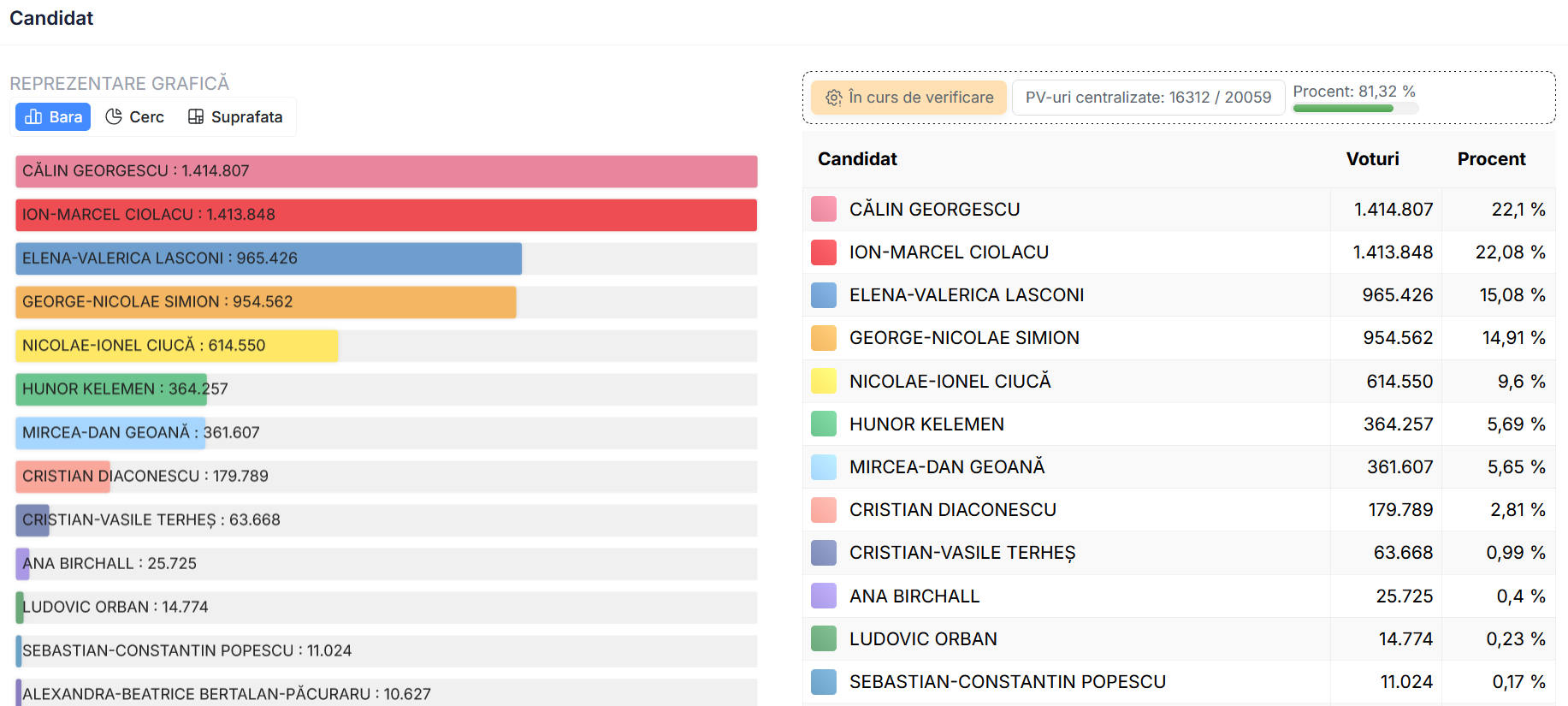1568x706 pixels.
Task: Click the În curs de verificare status badge
Action: tap(909, 98)
